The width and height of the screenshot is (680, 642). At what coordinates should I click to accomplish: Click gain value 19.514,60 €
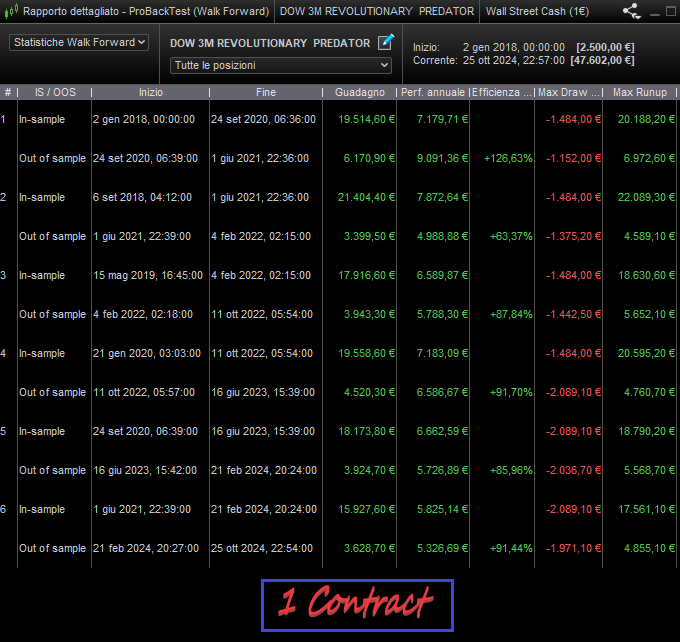366,119
